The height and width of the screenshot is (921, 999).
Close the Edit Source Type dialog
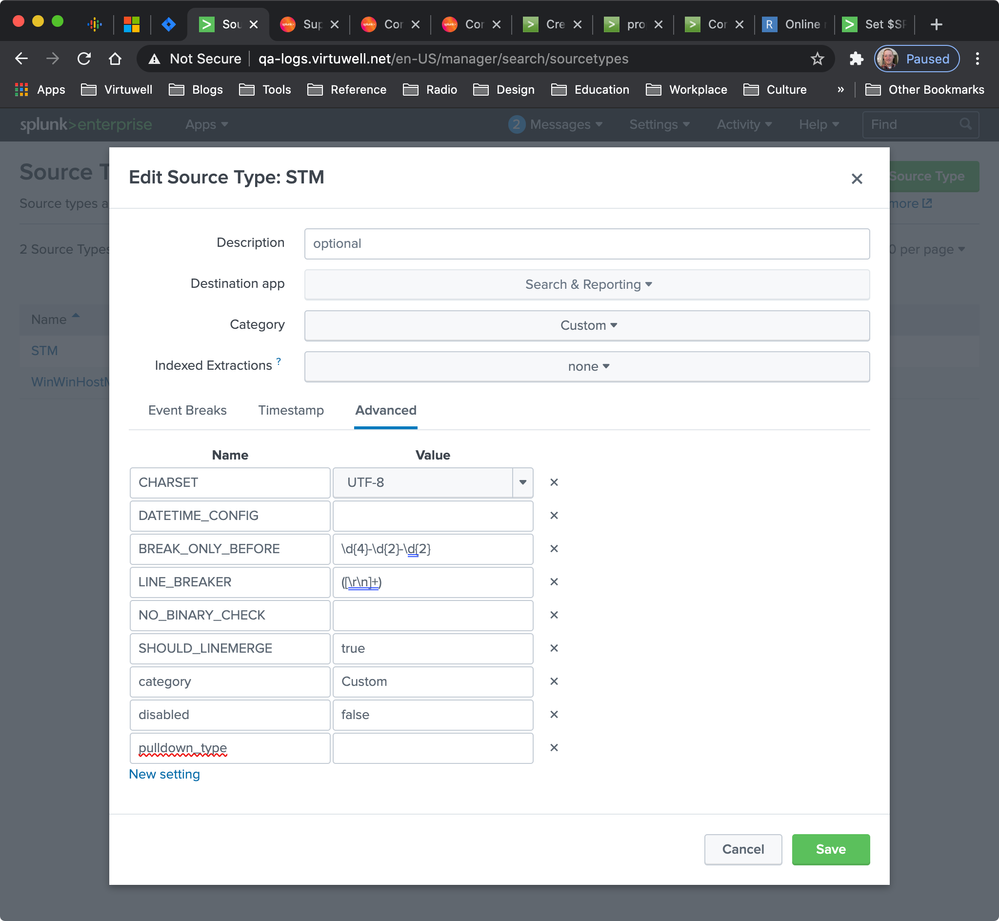click(x=856, y=179)
